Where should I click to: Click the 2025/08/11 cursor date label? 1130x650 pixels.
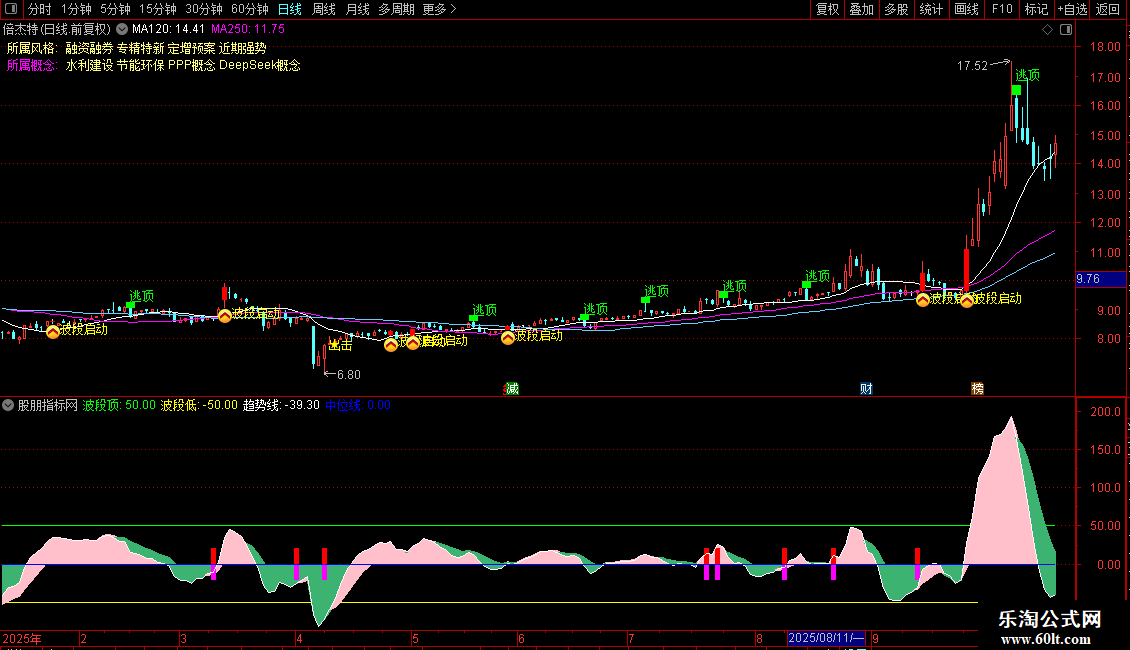coord(826,638)
